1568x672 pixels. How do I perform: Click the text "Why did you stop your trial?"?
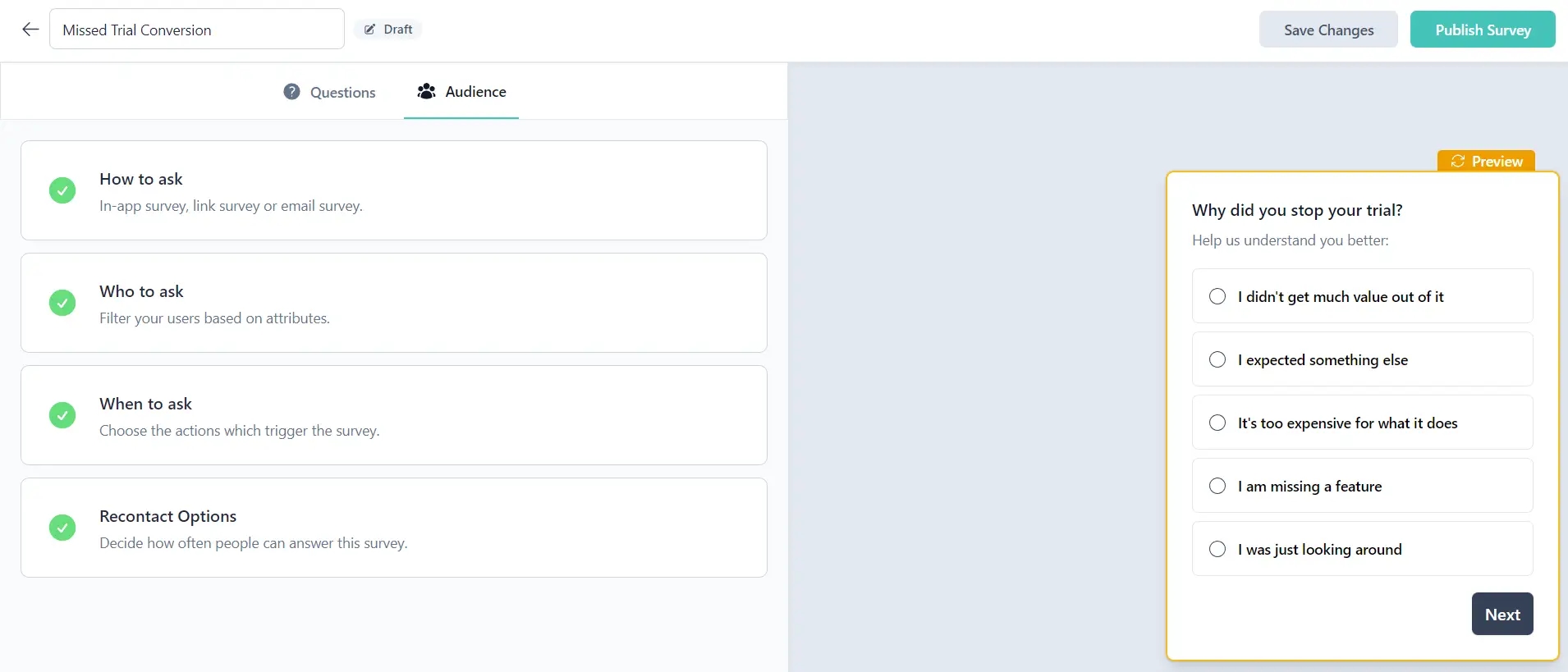pyautogui.click(x=1297, y=210)
